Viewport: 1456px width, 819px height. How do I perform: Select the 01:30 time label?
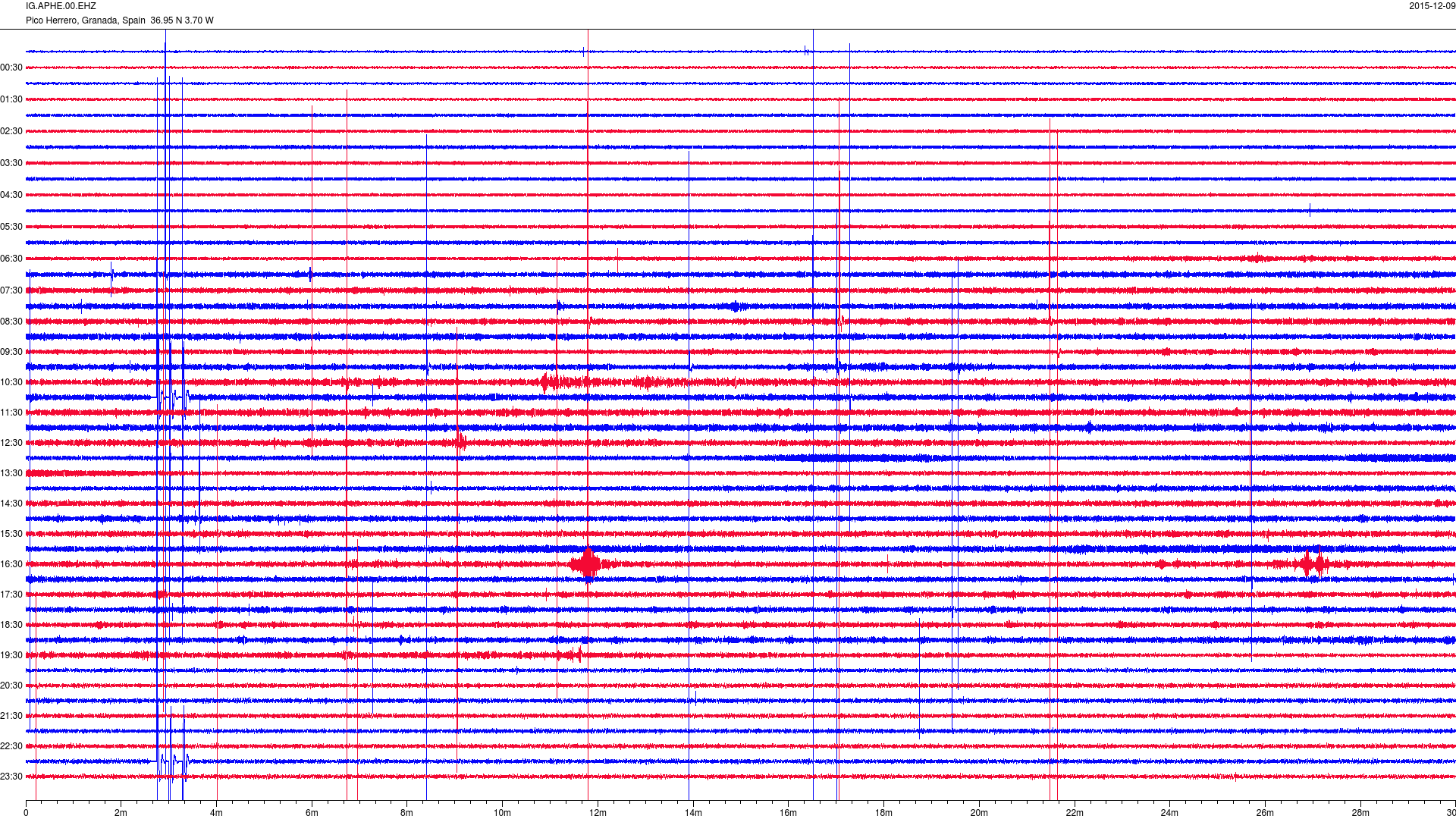coord(11,99)
